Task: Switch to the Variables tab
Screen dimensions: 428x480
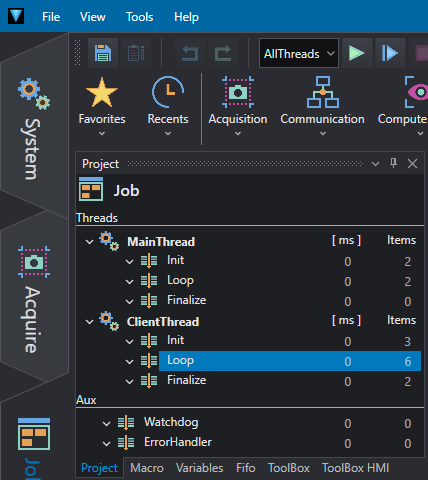Action: click(199, 468)
